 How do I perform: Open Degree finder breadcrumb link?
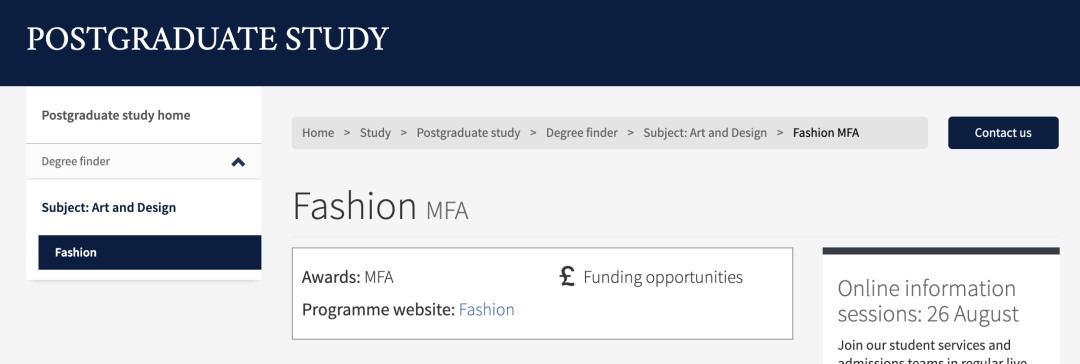[x=581, y=132]
